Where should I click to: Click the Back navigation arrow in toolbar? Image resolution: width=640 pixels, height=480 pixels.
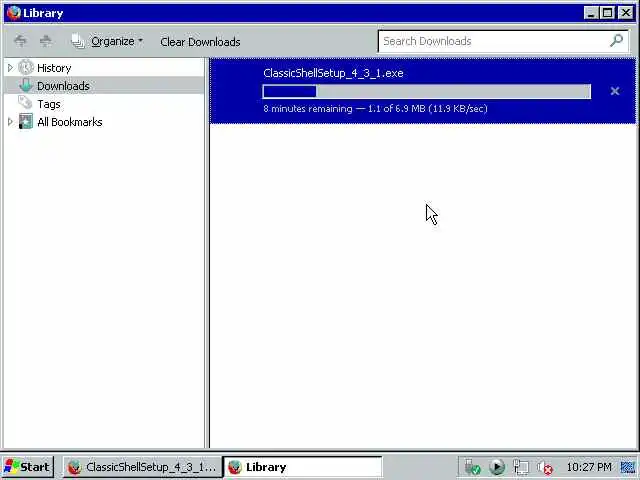20,41
